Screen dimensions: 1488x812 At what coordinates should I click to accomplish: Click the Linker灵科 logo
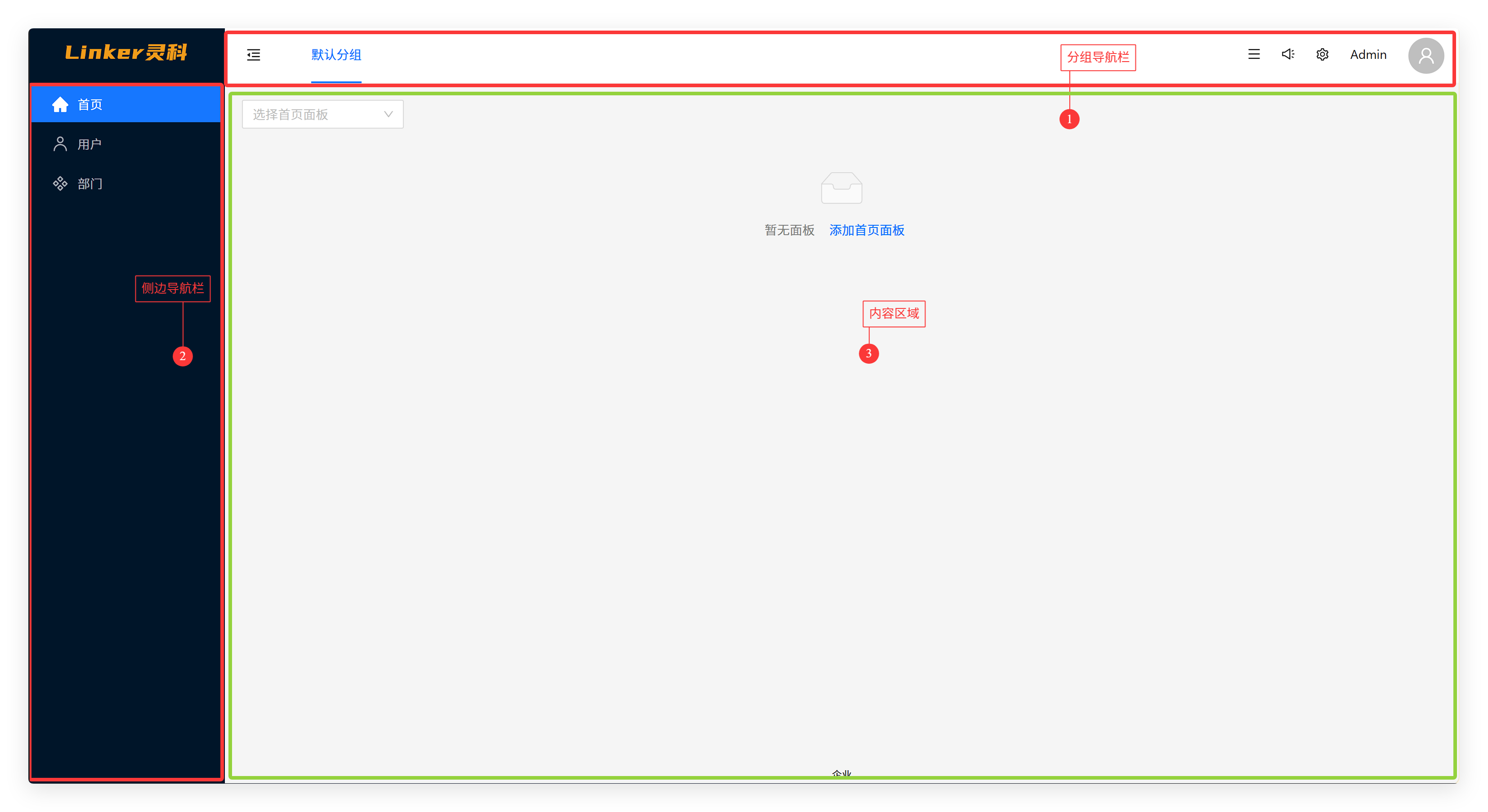(x=126, y=53)
